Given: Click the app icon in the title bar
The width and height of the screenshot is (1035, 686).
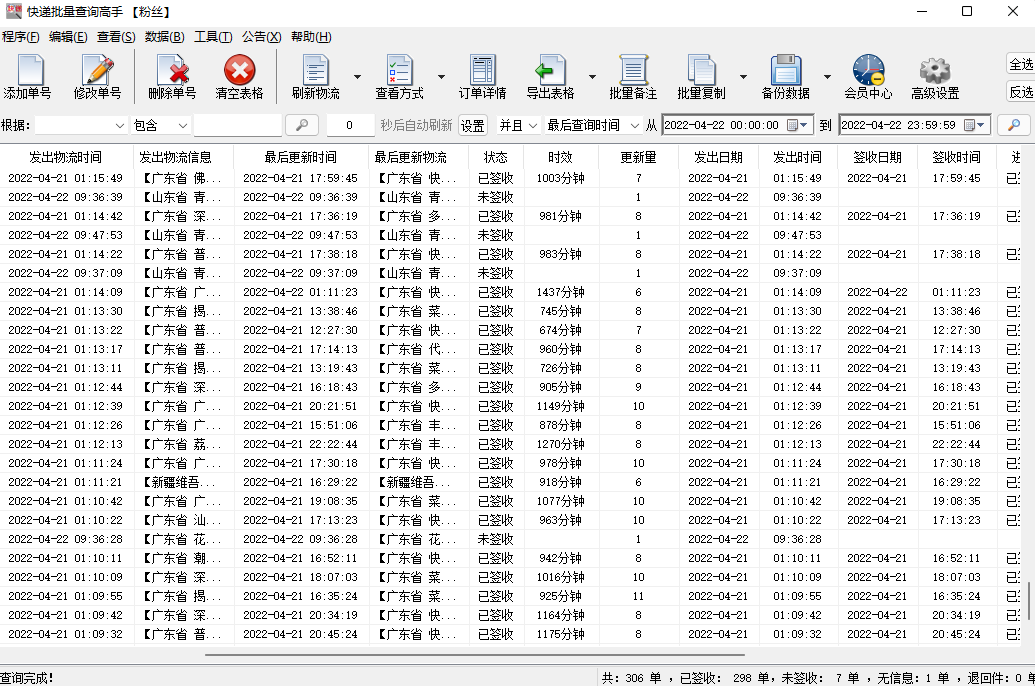Looking at the screenshot, I should 13,11.
